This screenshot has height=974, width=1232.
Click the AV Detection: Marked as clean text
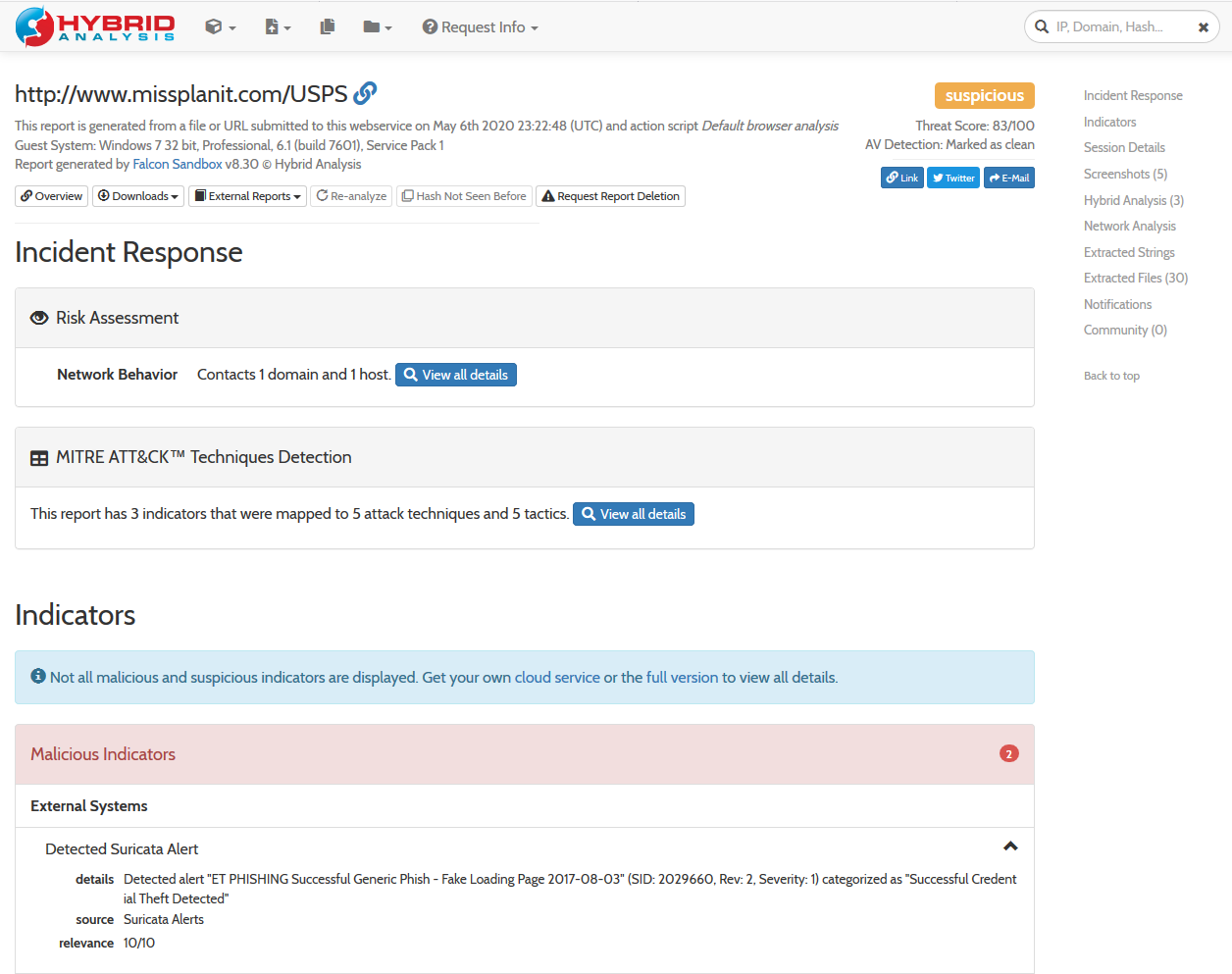[x=950, y=144]
